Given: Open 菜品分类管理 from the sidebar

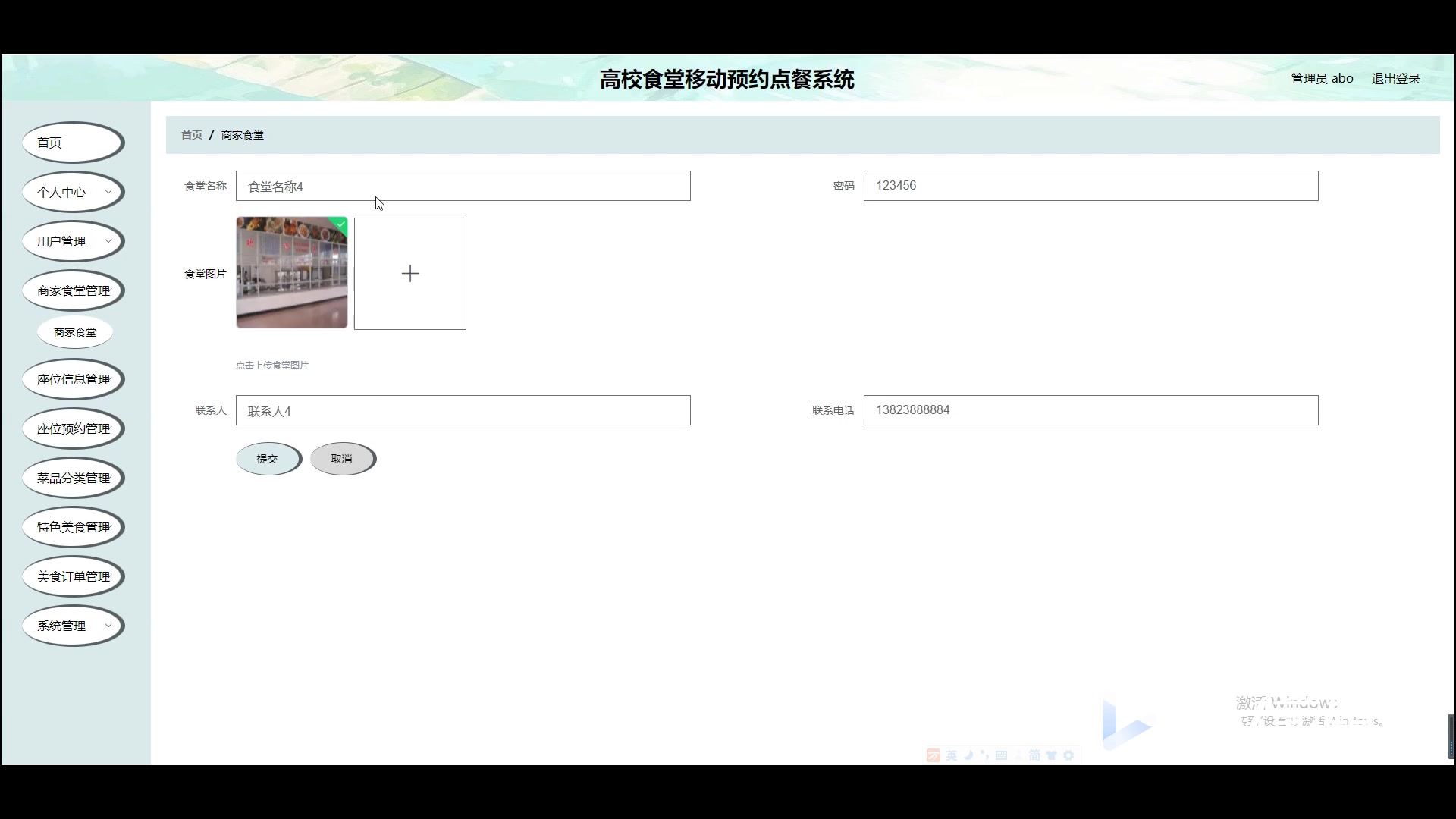Looking at the screenshot, I should coord(73,477).
